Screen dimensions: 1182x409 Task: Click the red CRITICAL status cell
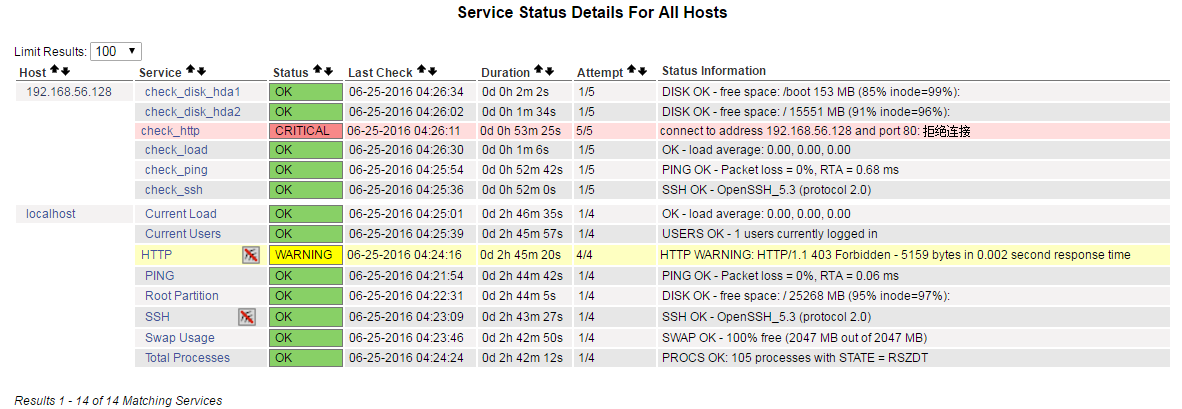click(x=305, y=131)
